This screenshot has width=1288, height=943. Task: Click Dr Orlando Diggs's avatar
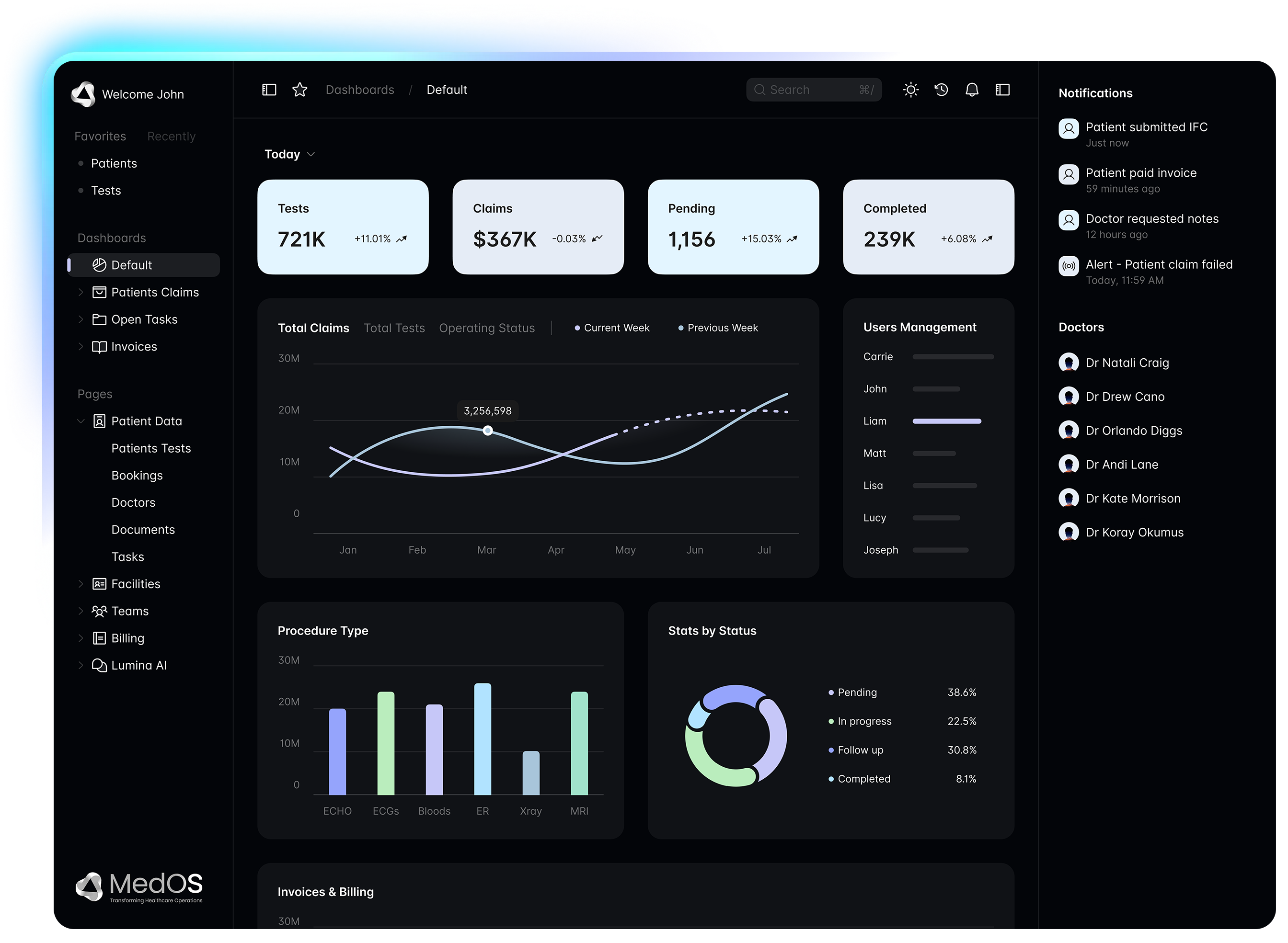coord(1068,431)
